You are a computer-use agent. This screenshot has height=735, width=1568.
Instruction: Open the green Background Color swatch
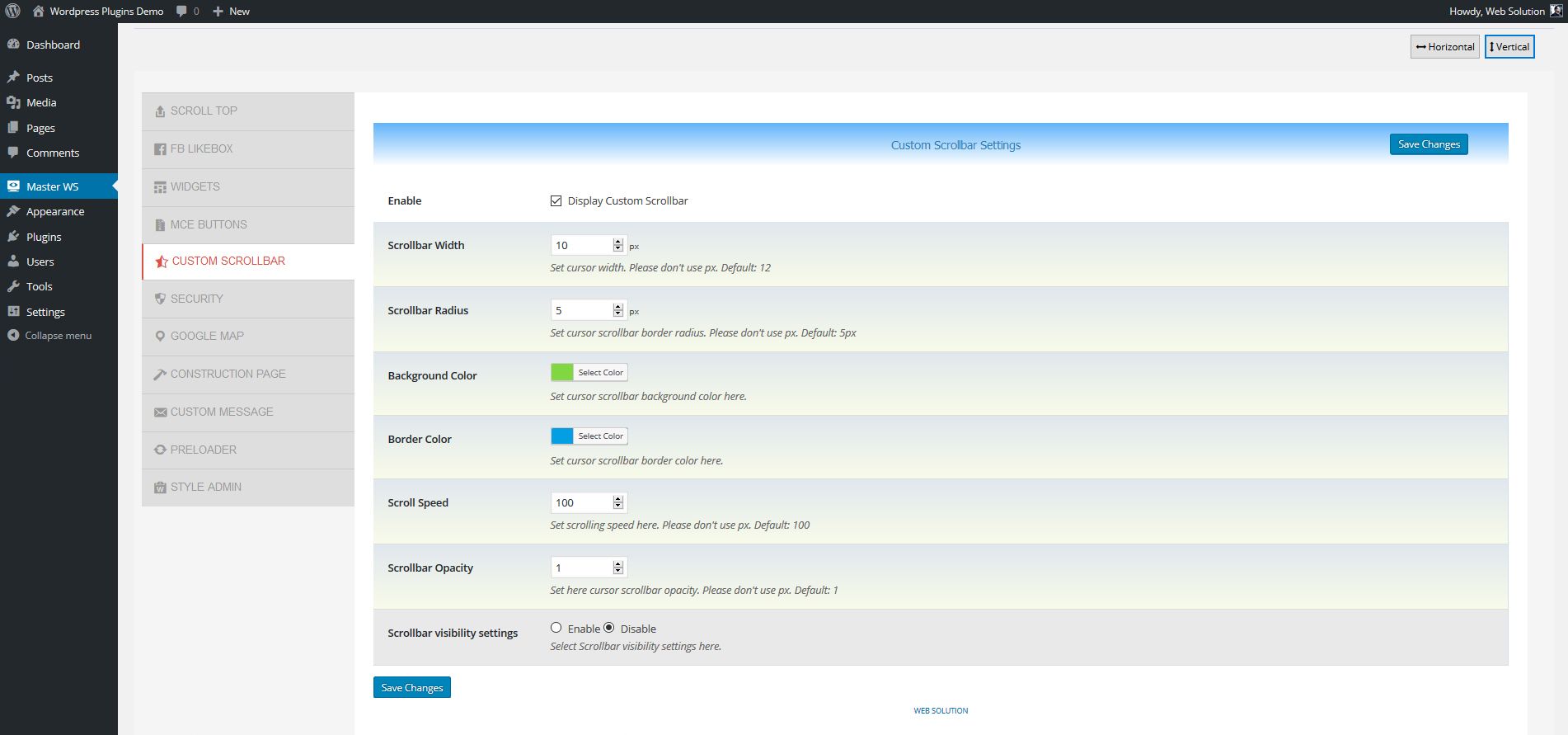[x=562, y=373]
